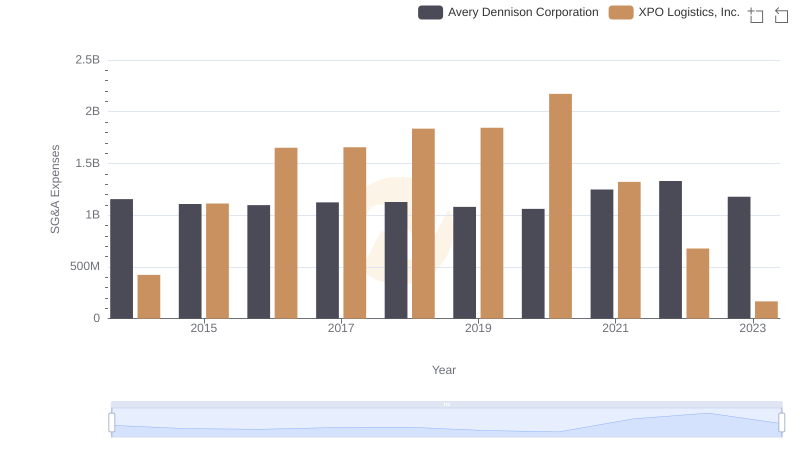The height and width of the screenshot is (461, 800).
Task: Click the XPO Logistics bar for 2015
Action: 217,261
